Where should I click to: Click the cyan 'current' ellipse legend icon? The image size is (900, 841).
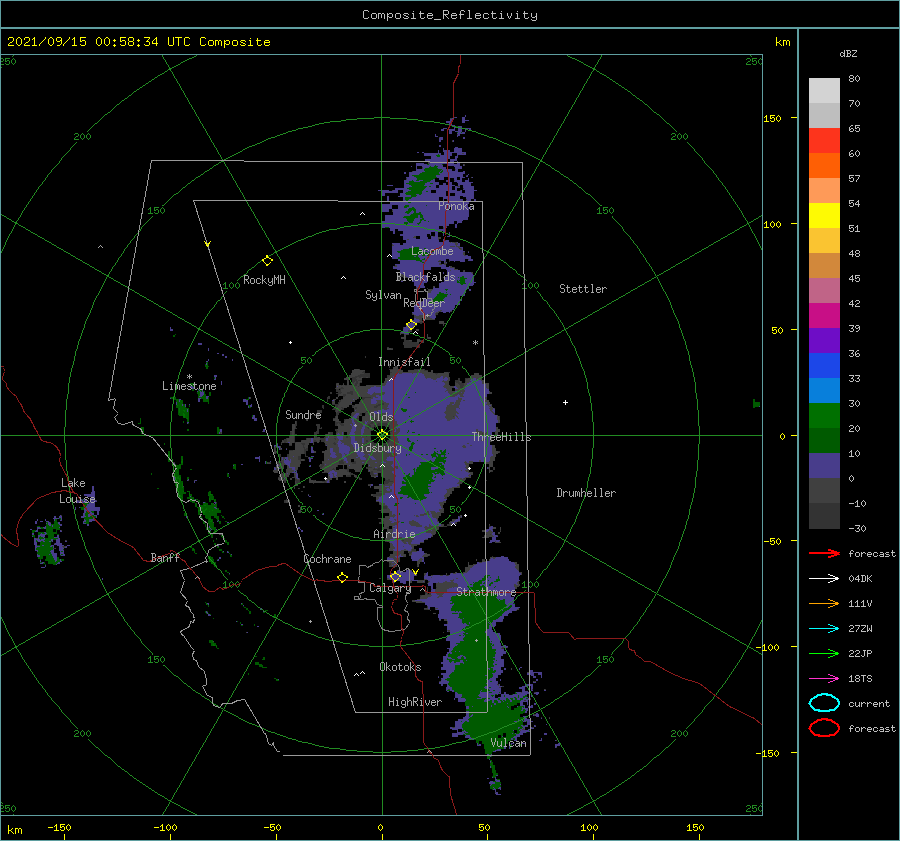click(x=824, y=703)
